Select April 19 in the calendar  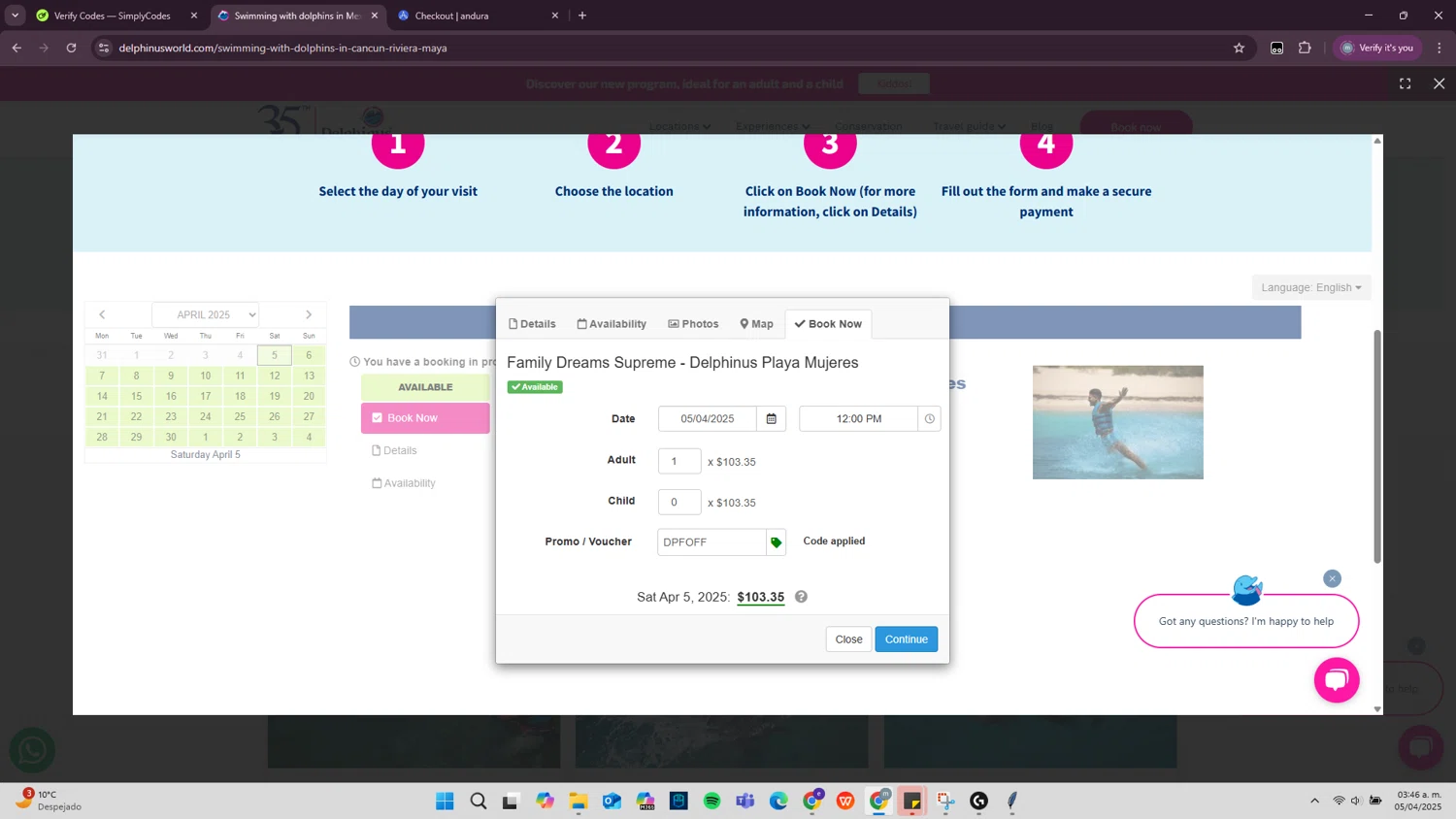coord(275,396)
